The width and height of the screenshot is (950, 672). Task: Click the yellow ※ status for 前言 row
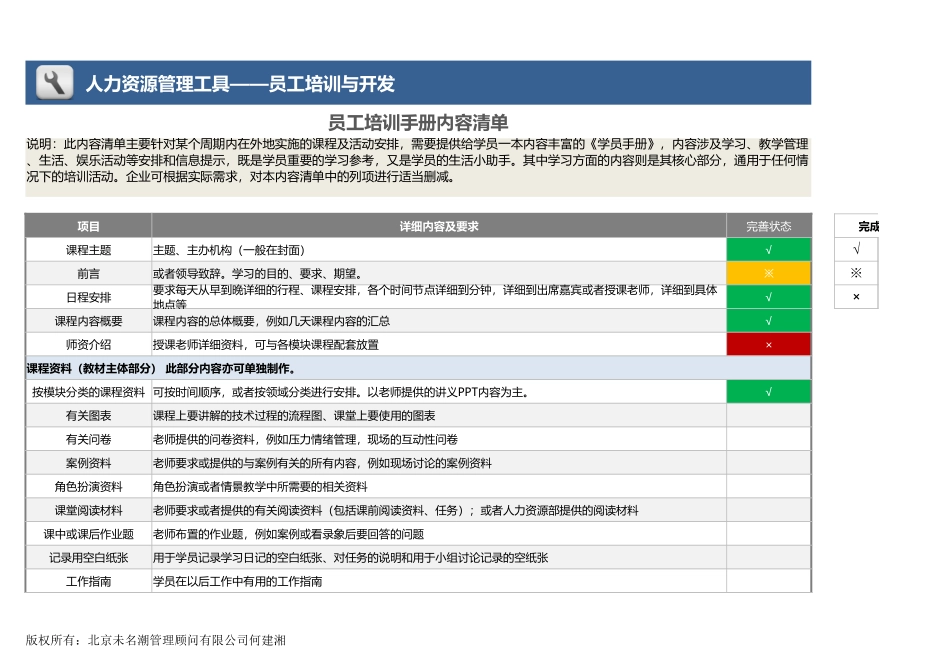(768, 272)
